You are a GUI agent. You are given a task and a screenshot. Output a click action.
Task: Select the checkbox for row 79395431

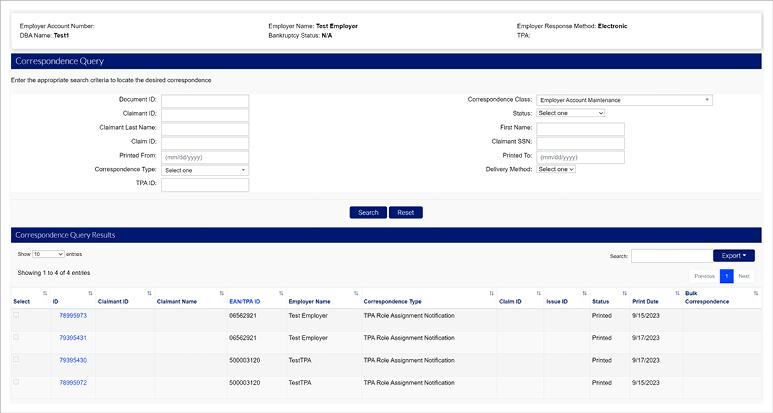[x=16, y=338]
